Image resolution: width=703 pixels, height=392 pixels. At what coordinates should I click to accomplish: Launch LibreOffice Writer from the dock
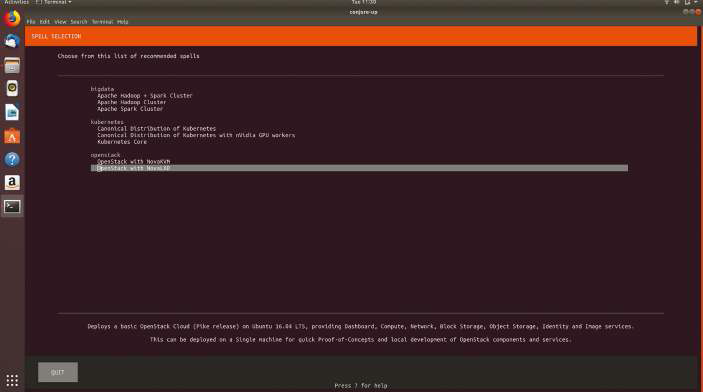point(12,112)
